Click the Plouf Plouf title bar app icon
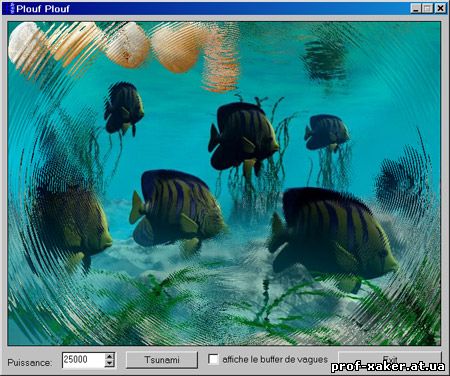This screenshot has width=450, height=376. click(11, 8)
